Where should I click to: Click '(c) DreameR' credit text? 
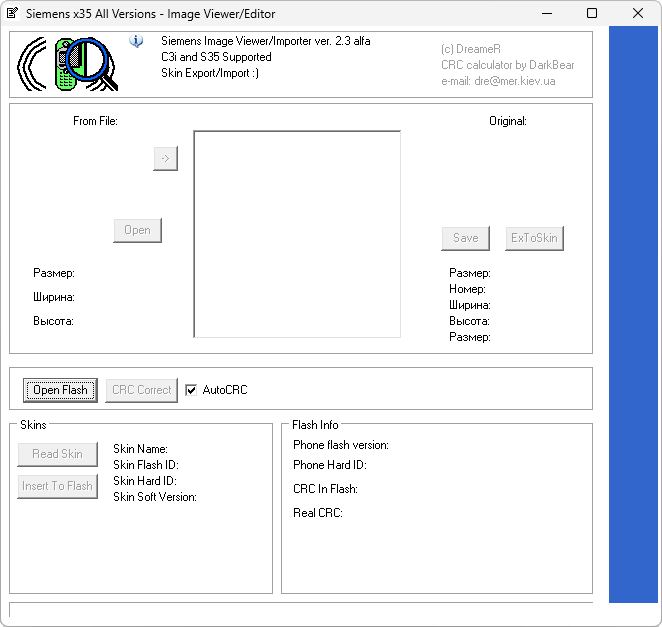click(x=471, y=49)
